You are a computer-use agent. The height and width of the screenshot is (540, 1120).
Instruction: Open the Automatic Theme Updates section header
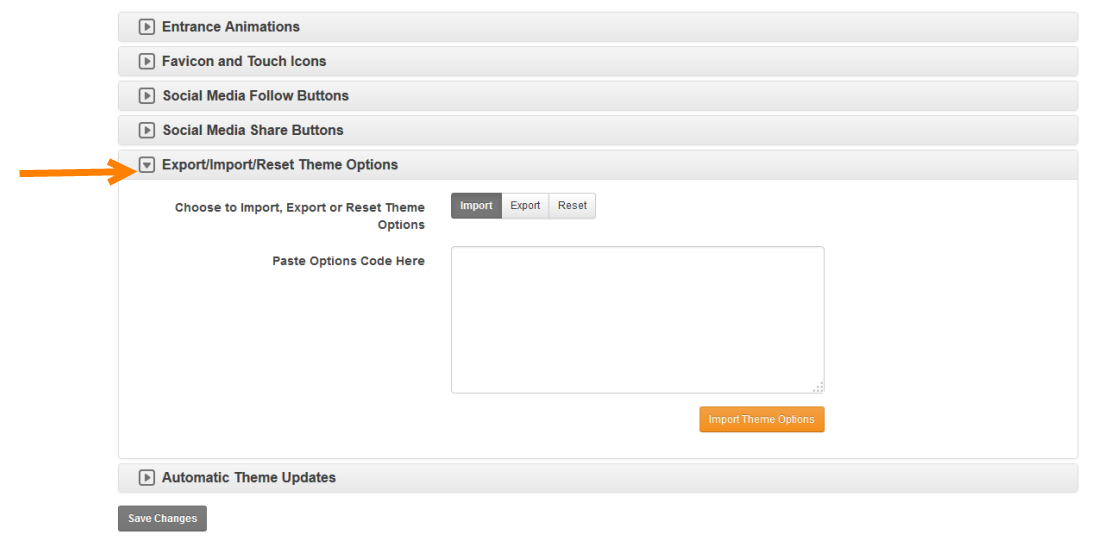249,478
